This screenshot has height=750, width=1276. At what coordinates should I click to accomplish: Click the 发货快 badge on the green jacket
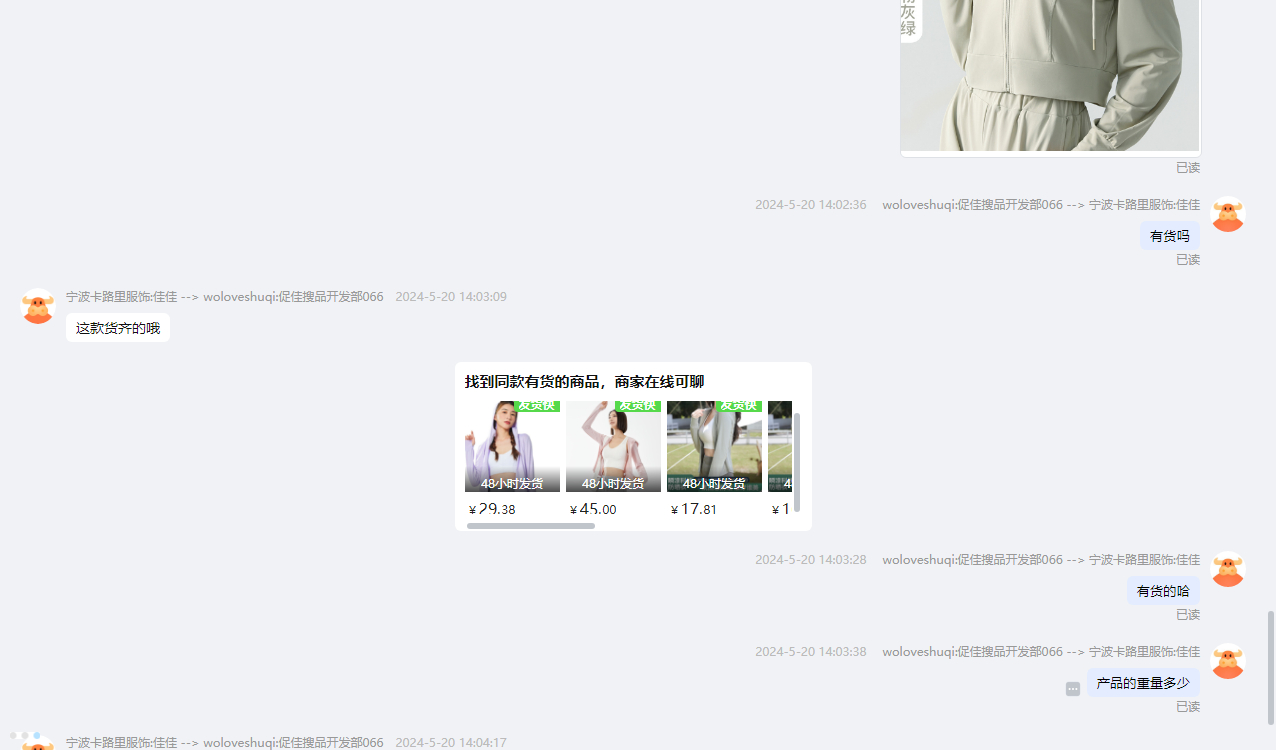739,406
